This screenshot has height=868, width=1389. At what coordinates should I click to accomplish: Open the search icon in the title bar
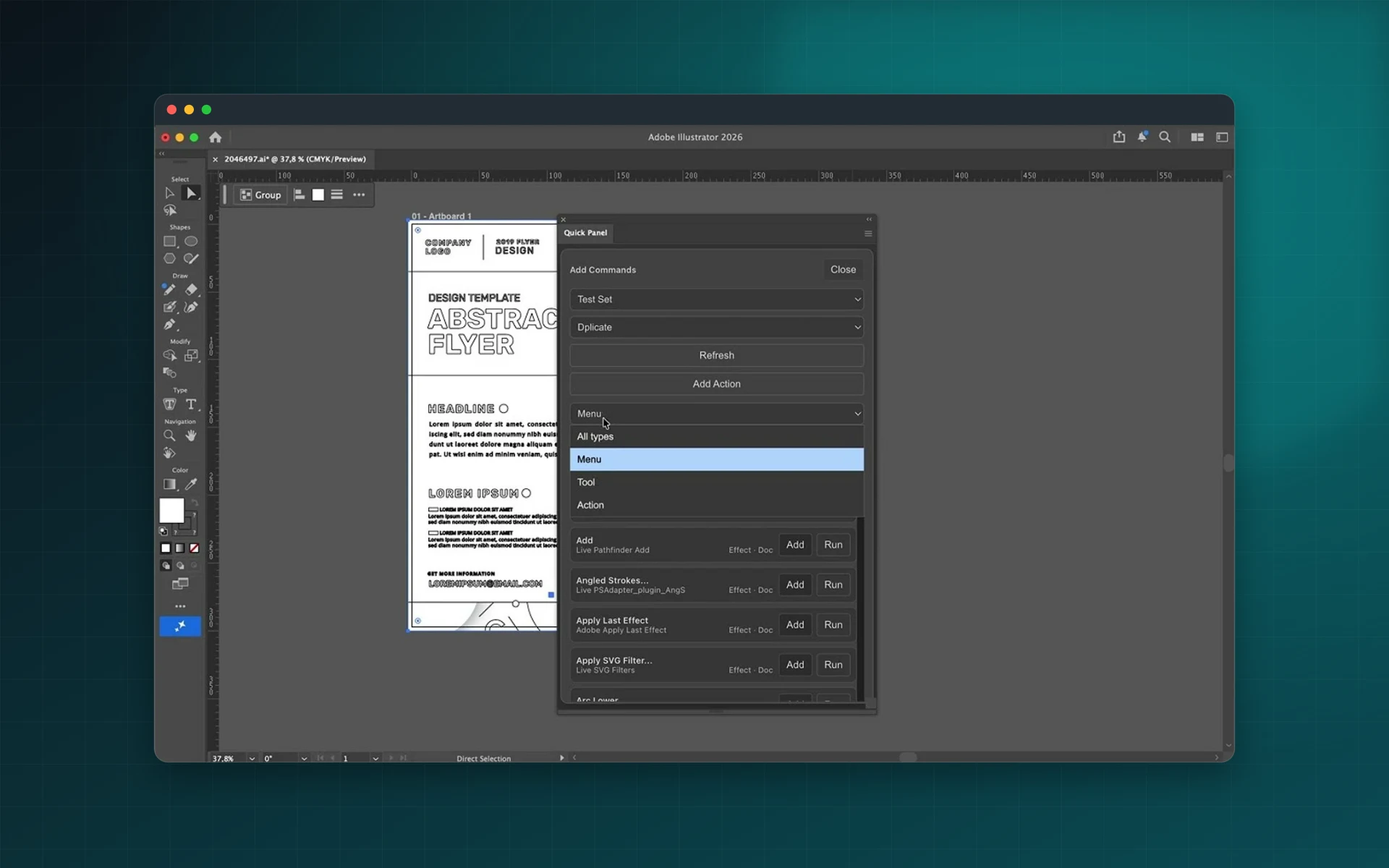pyautogui.click(x=1165, y=137)
